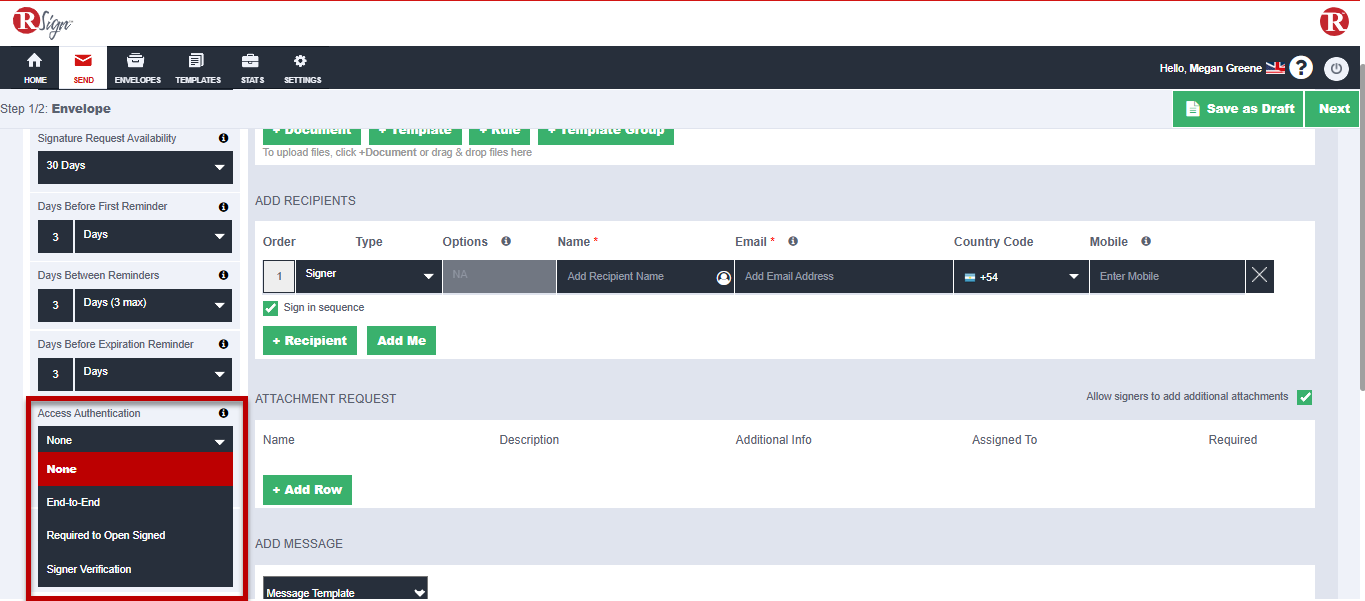Click the RSign logo
This screenshot has height=601, width=1365.
point(40,20)
